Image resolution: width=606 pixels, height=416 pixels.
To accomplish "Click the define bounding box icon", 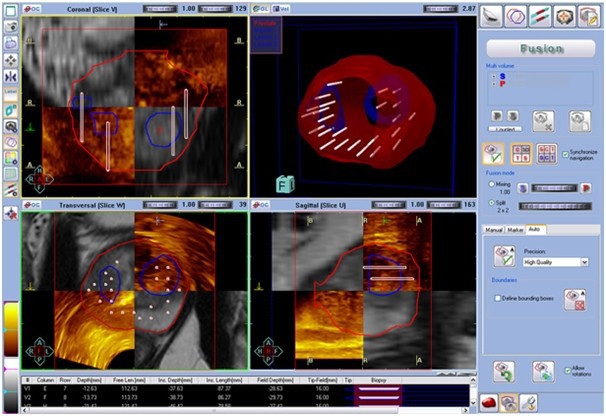I will (575, 298).
